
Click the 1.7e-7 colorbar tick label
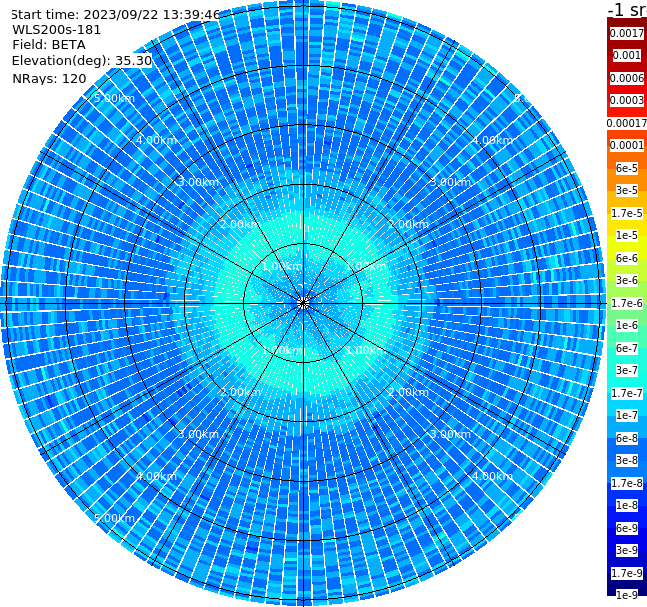627,393
